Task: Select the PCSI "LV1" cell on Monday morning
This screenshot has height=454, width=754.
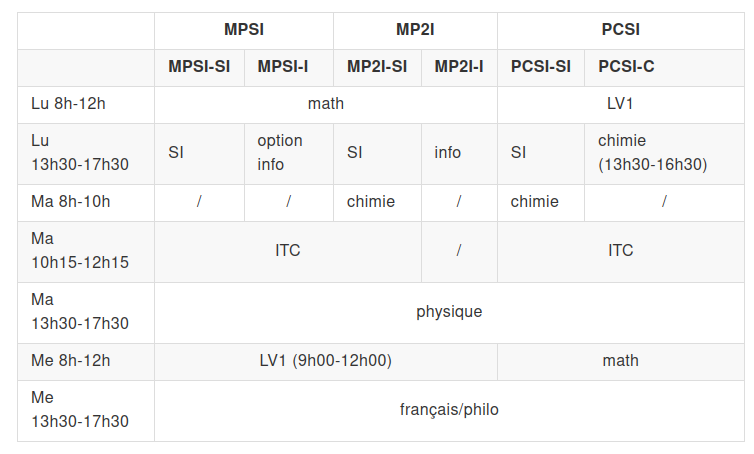Action: (620, 104)
